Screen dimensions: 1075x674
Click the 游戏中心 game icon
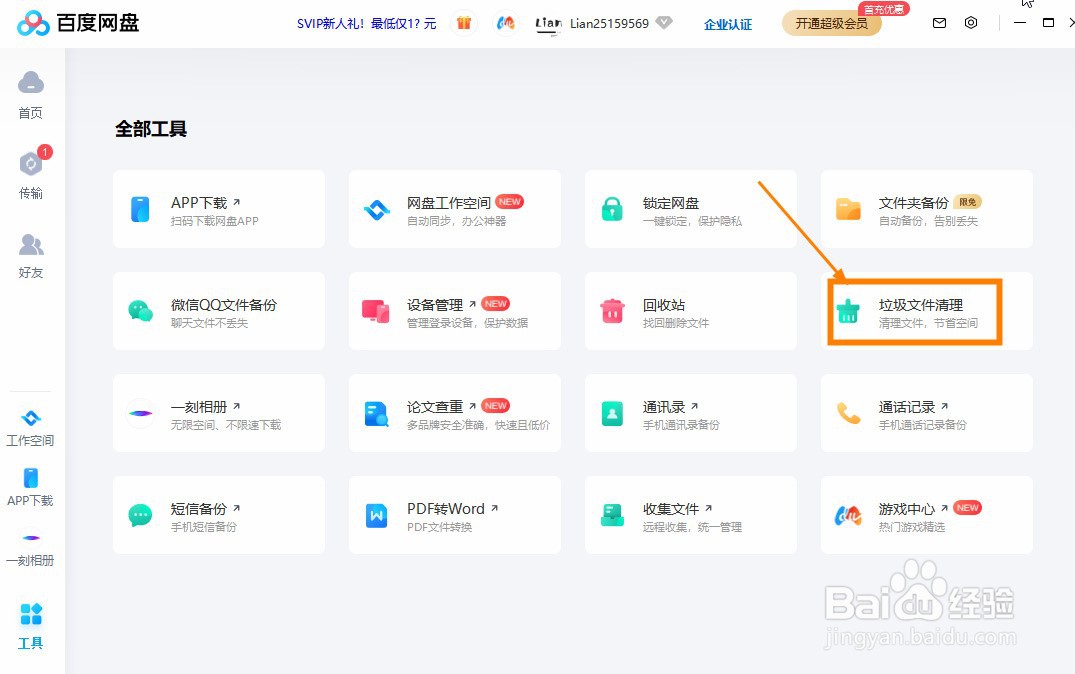click(x=848, y=516)
